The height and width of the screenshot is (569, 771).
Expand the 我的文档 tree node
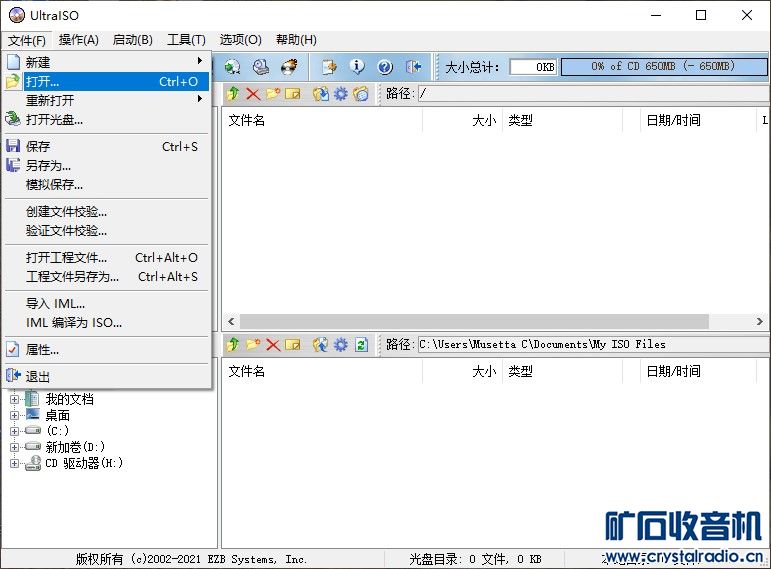point(14,399)
